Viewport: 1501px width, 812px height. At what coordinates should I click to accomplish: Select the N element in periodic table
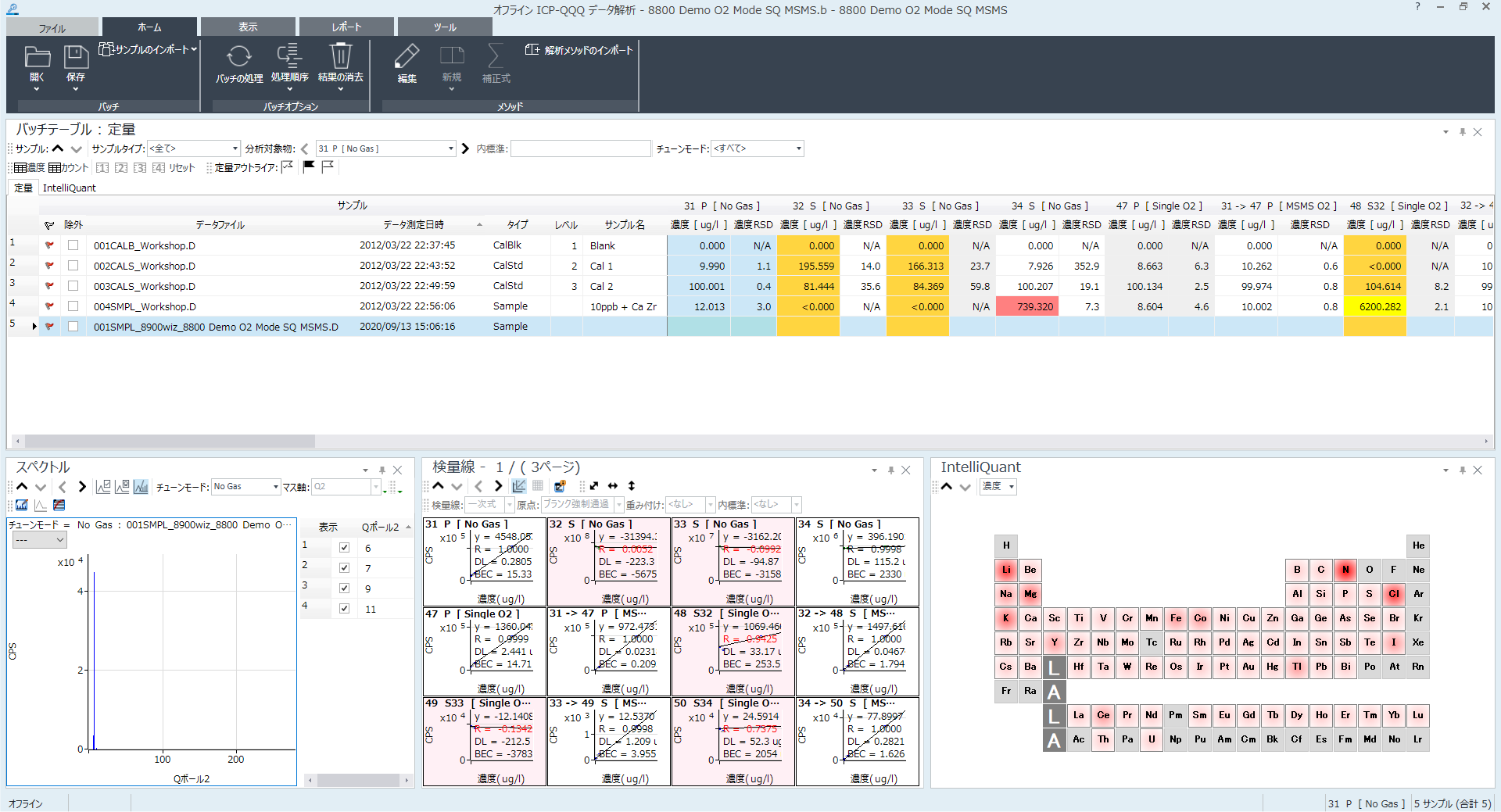tap(1345, 570)
